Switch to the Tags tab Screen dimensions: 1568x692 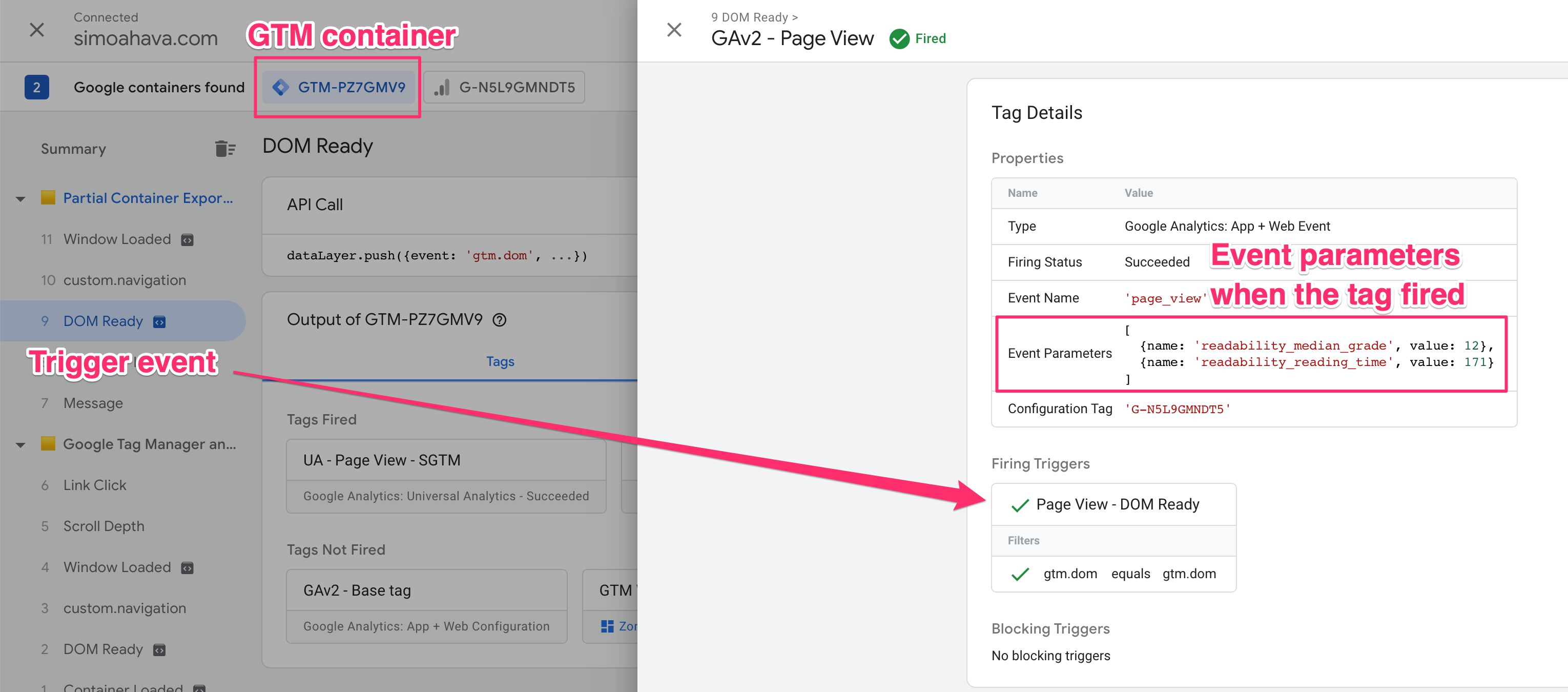point(500,361)
